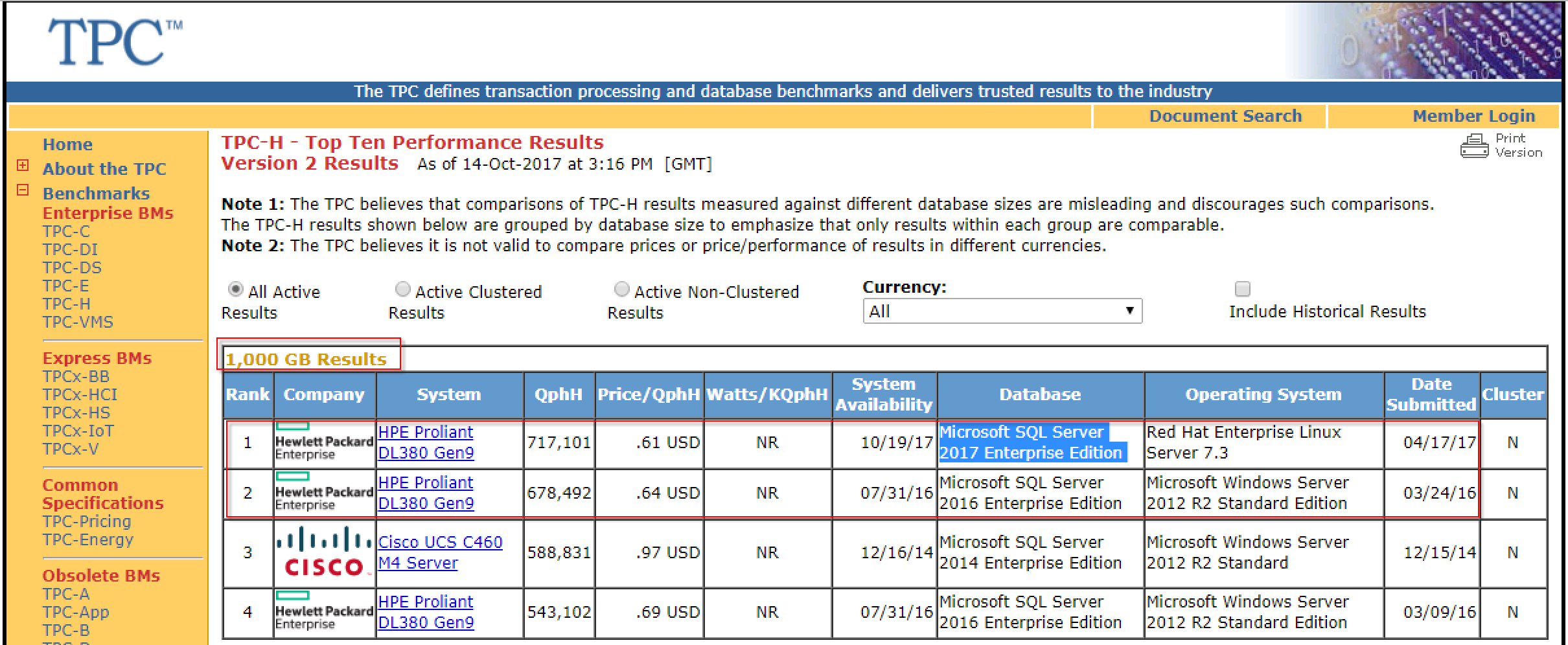Open Document Search
The height and width of the screenshot is (645, 1568).
(1225, 116)
